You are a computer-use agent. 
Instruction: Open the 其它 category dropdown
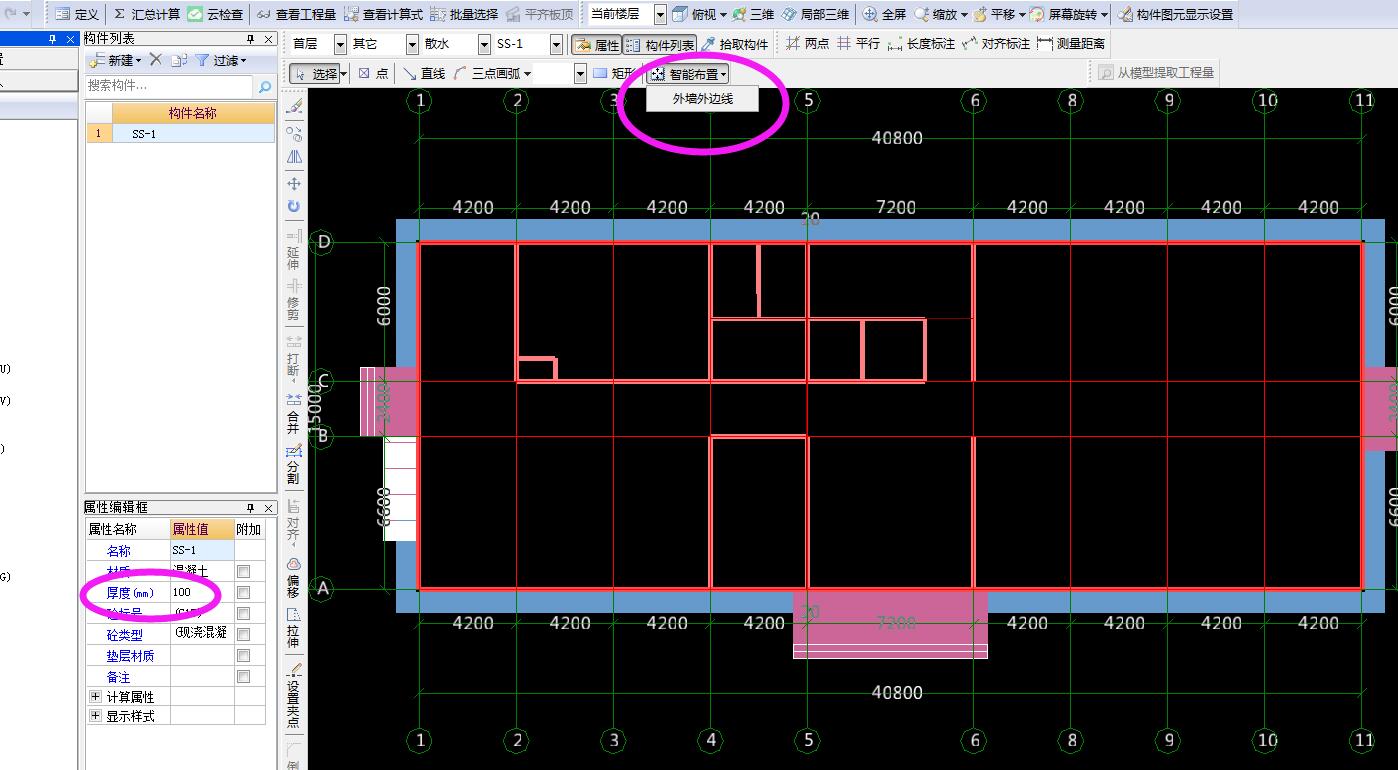[x=412, y=44]
